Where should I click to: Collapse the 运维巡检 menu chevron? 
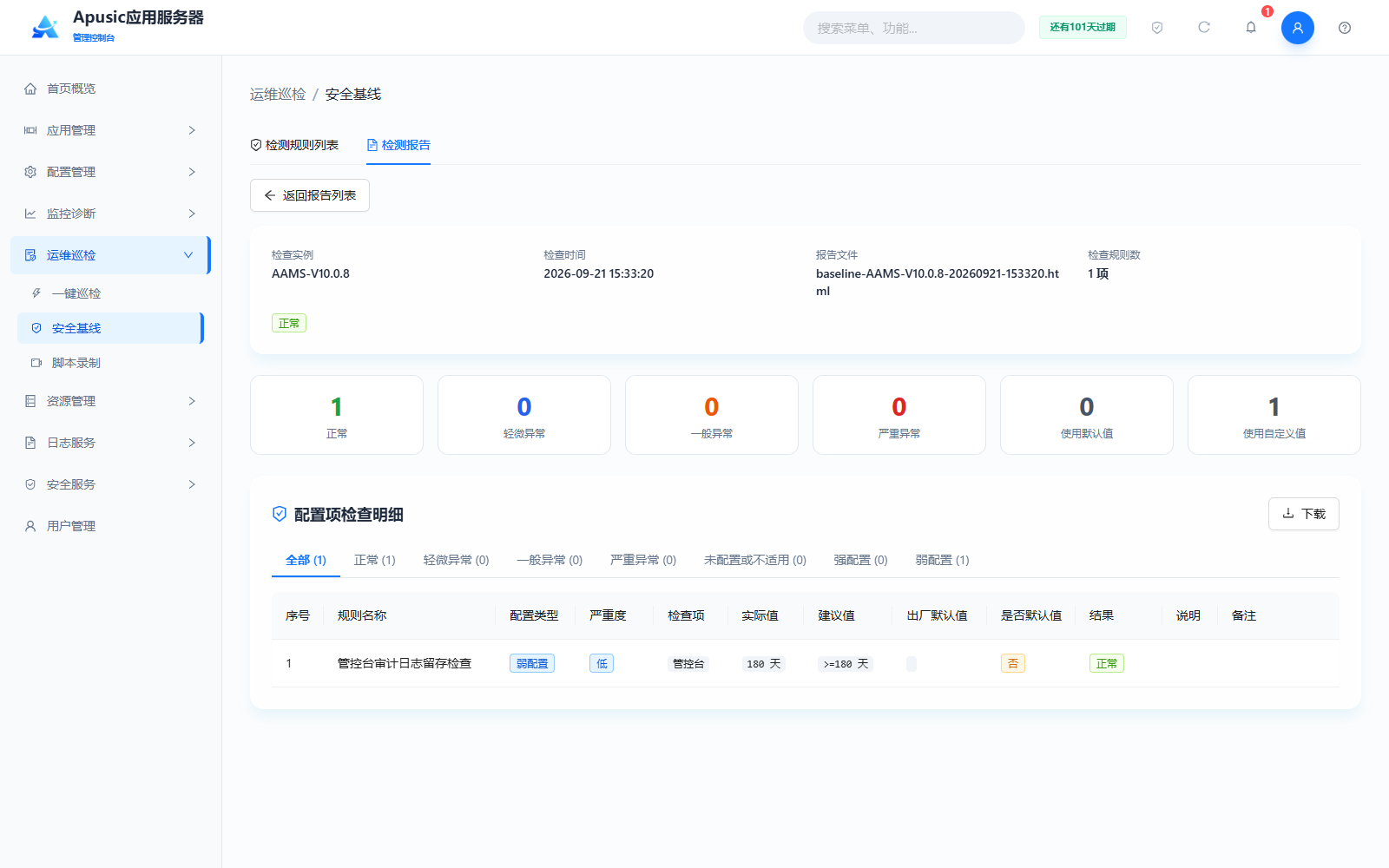[x=188, y=255]
